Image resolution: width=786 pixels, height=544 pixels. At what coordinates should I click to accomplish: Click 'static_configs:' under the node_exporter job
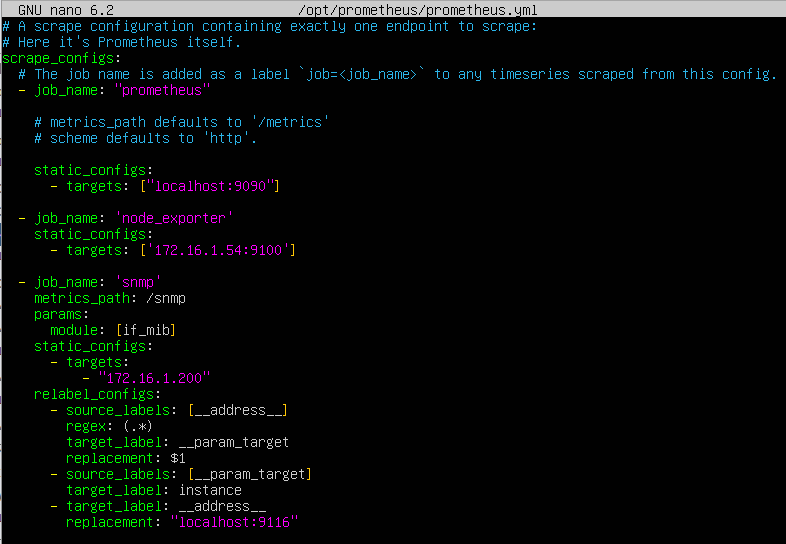[93, 234]
